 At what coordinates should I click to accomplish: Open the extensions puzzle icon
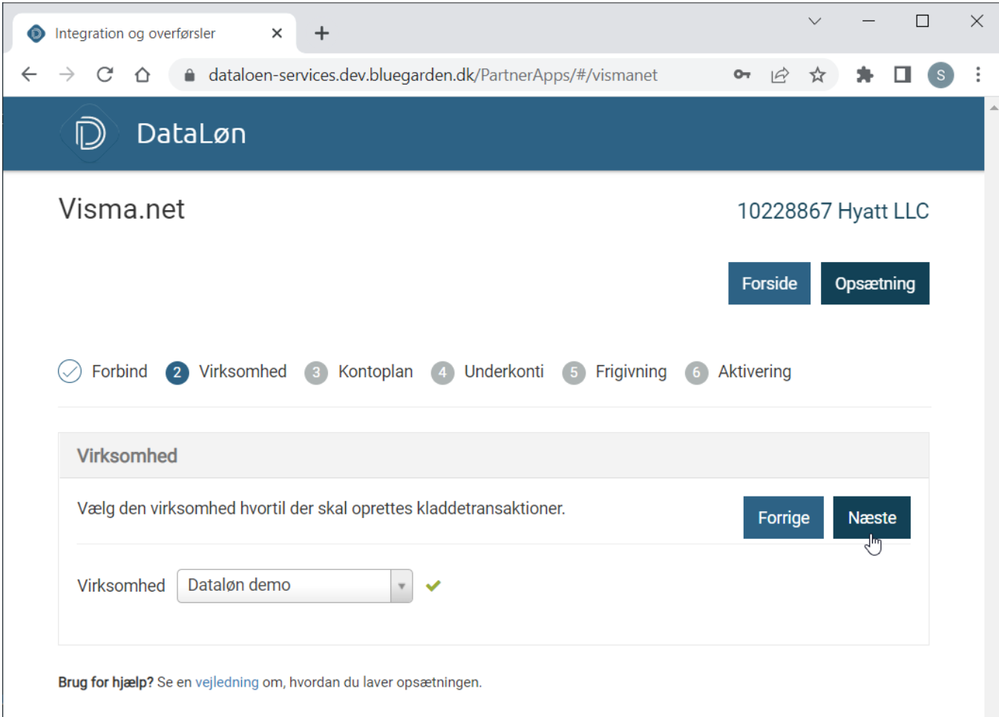pos(865,75)
